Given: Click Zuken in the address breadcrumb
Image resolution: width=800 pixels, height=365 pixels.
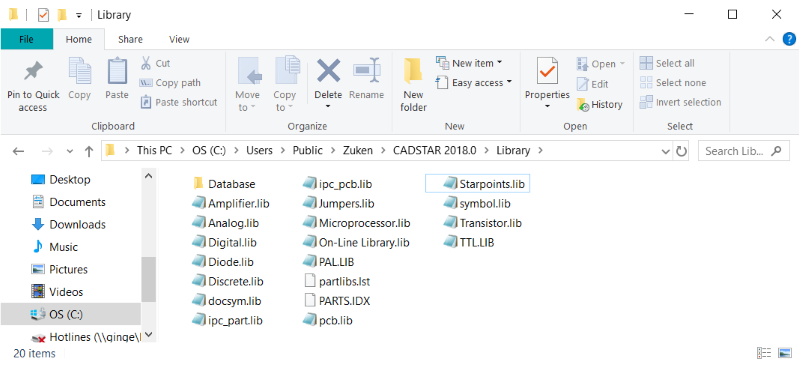Looking at the screenshot, I should [x=357, y=151].
